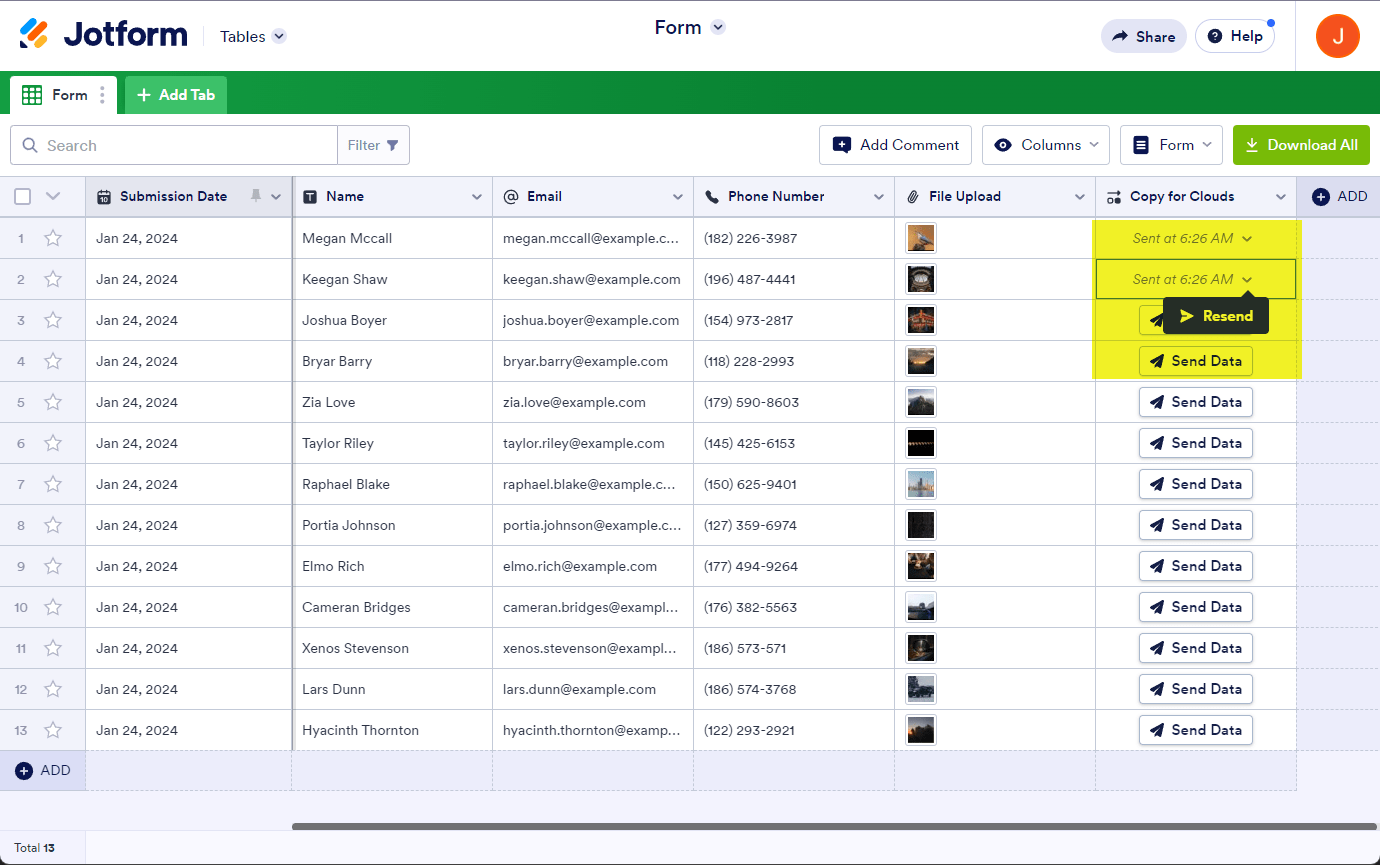1380x865 pixels.
Task: Click the Download All button
Action: [x=1301, y=145]
